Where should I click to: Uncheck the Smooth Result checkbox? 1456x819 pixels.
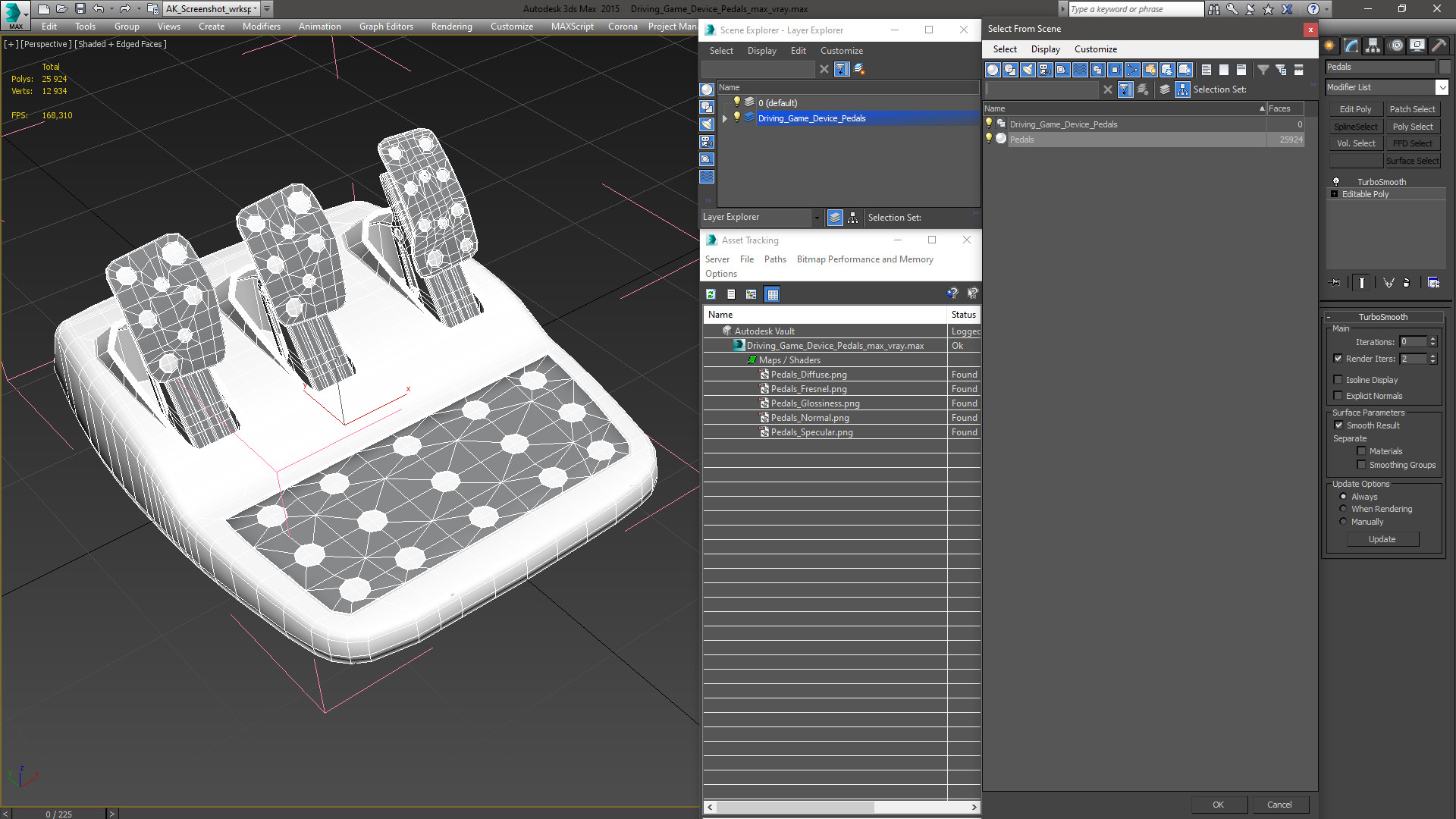(1338, 425)
